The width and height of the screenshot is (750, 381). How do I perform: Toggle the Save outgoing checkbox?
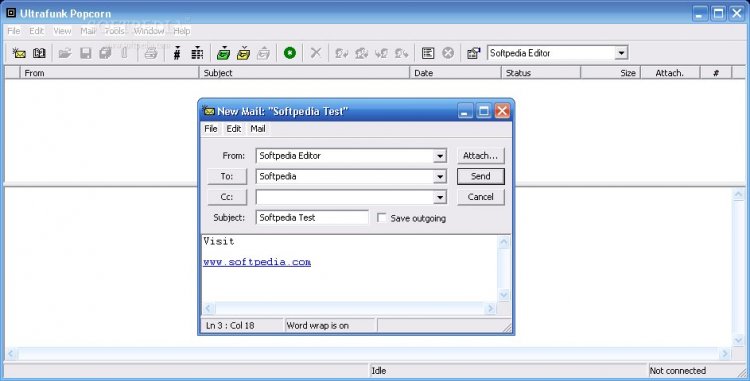click(381, 218)
